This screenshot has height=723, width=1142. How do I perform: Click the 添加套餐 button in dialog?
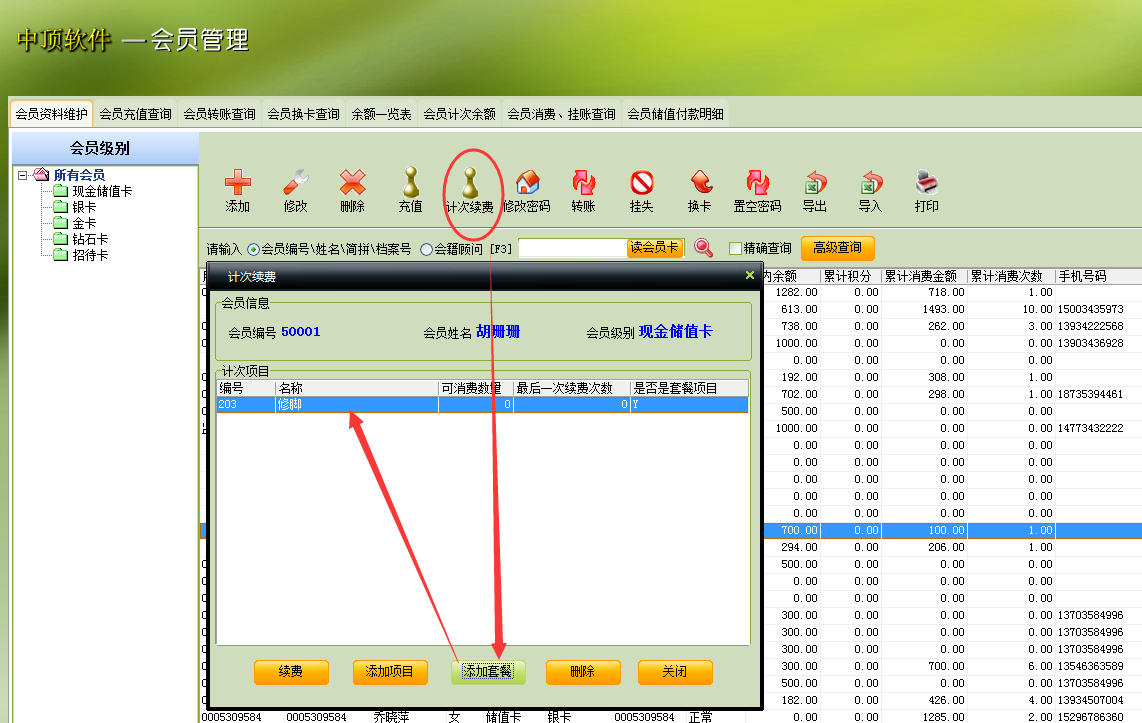click(x=488, y=671)
